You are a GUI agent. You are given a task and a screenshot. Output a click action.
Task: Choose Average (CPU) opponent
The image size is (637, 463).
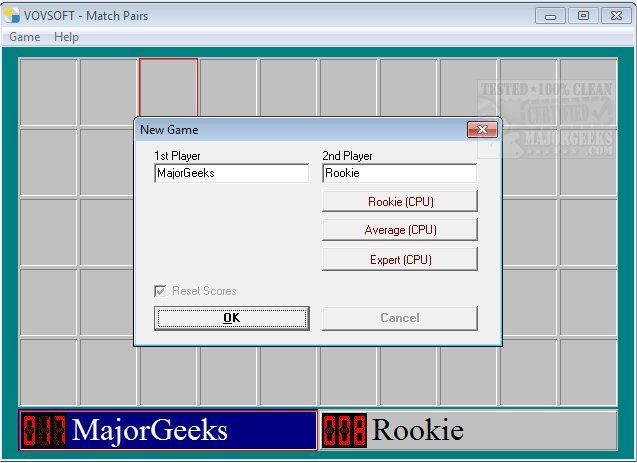(400, 230)
